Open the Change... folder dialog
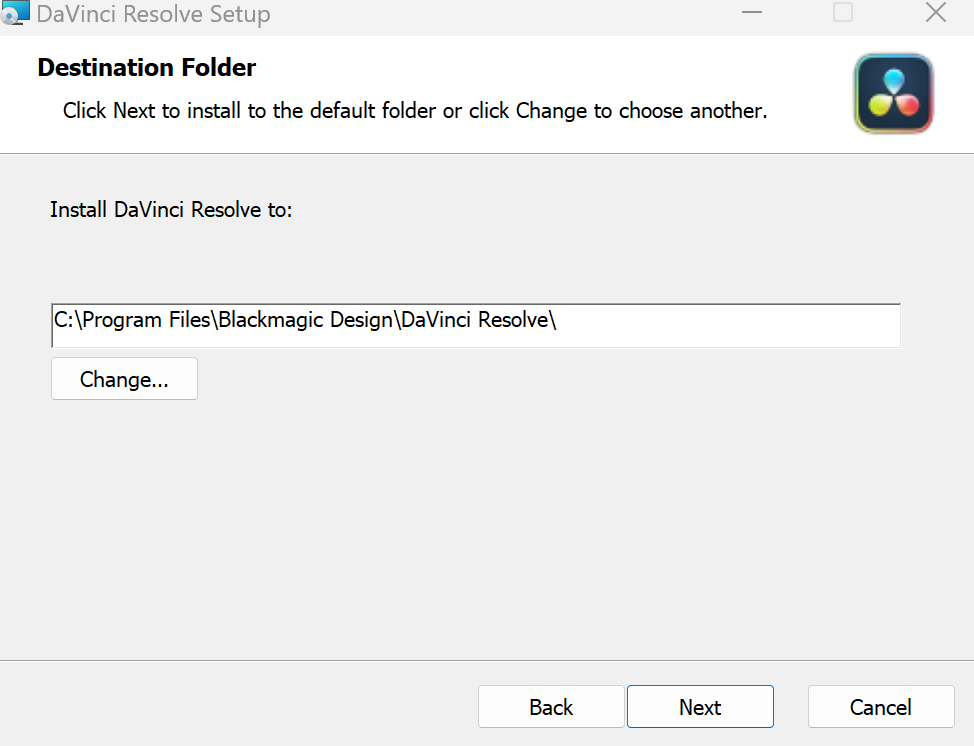Screen dimensions: 974x746 [124, 378]
